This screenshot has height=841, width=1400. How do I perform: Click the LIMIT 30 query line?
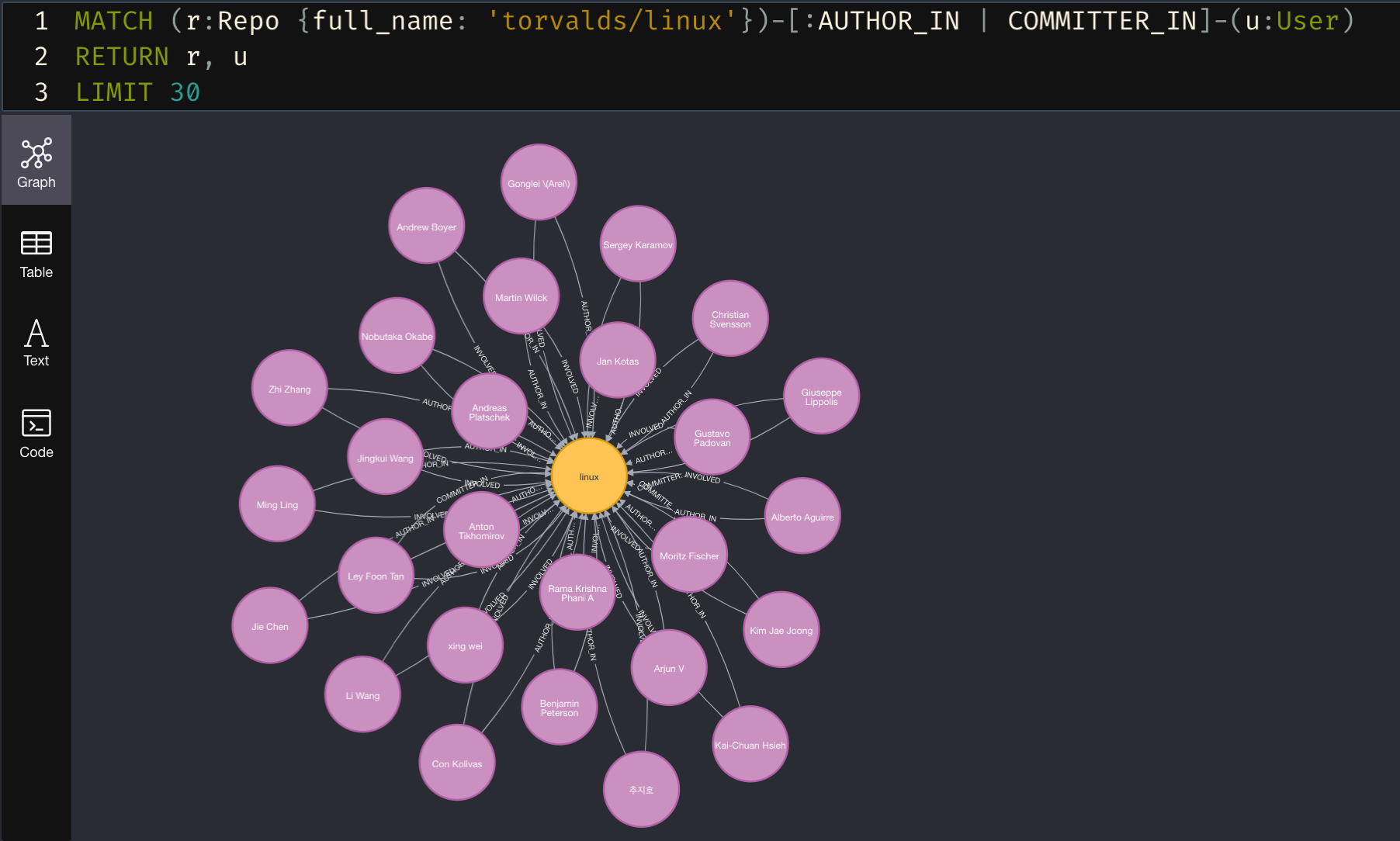137,92
